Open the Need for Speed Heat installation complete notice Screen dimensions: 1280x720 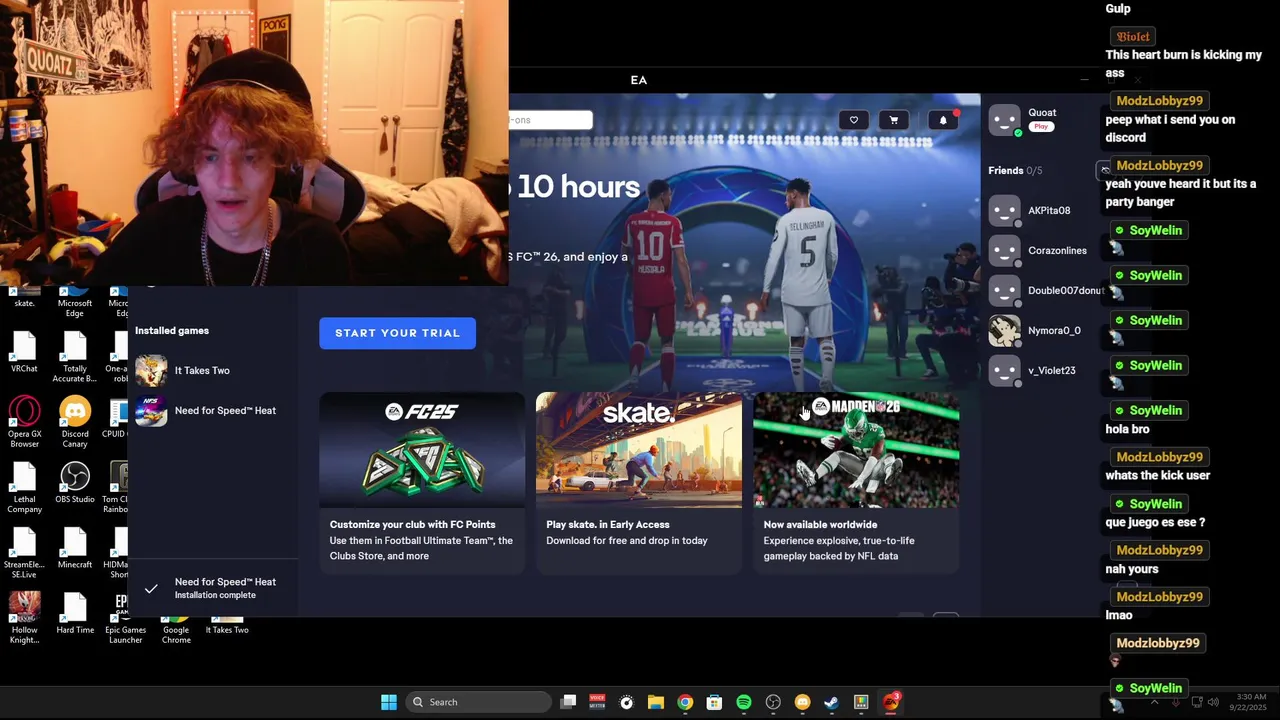[x=214, y=588]
